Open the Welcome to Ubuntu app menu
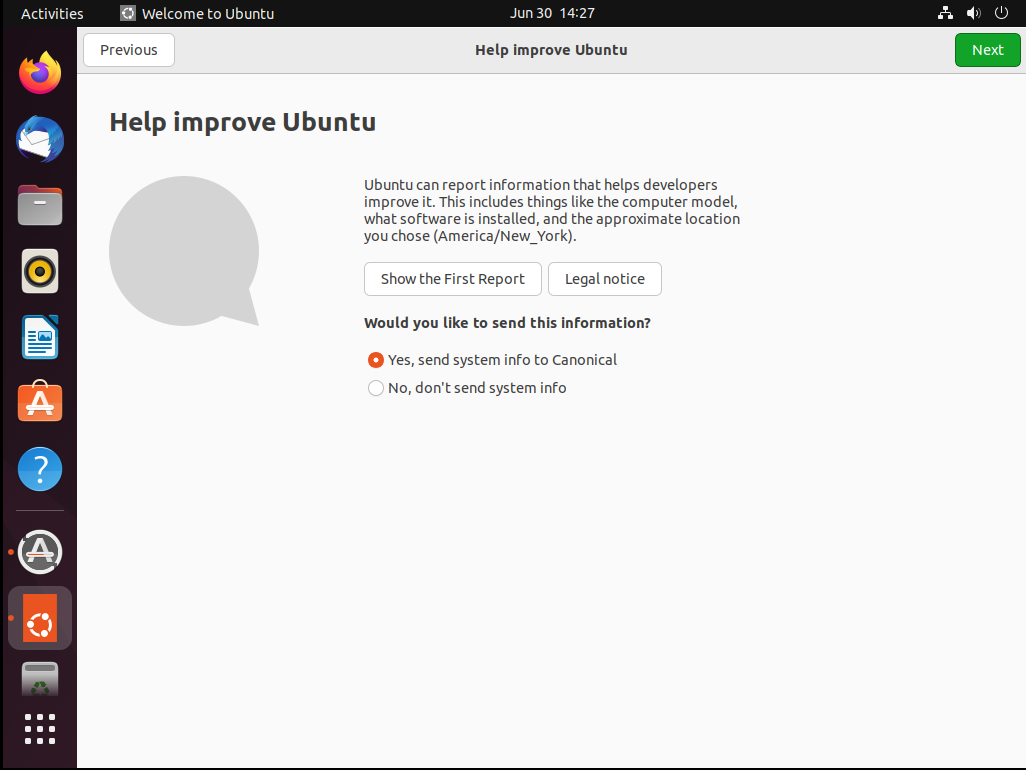Viewport: 1026px width, 770px height. pyautogui.click(x=197, y=14)
